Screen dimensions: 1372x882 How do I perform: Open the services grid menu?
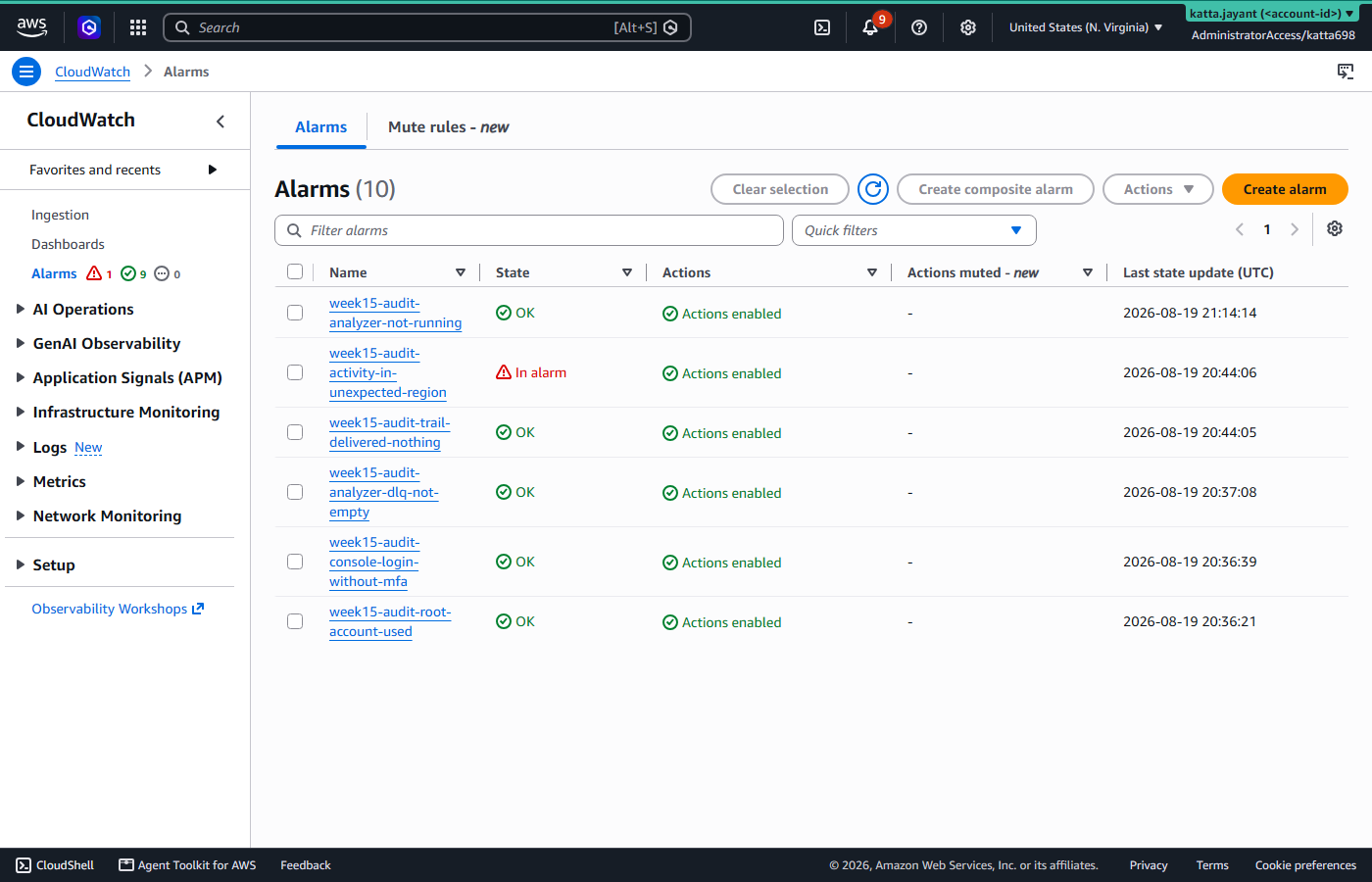click(138, 27)
